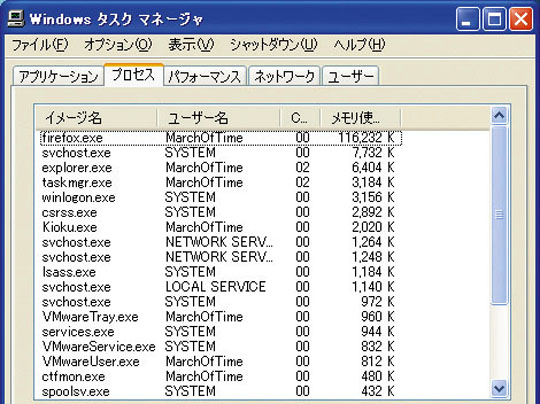Switch to the アプリケーション tab

pyautogui.click(x=58, y=76)
